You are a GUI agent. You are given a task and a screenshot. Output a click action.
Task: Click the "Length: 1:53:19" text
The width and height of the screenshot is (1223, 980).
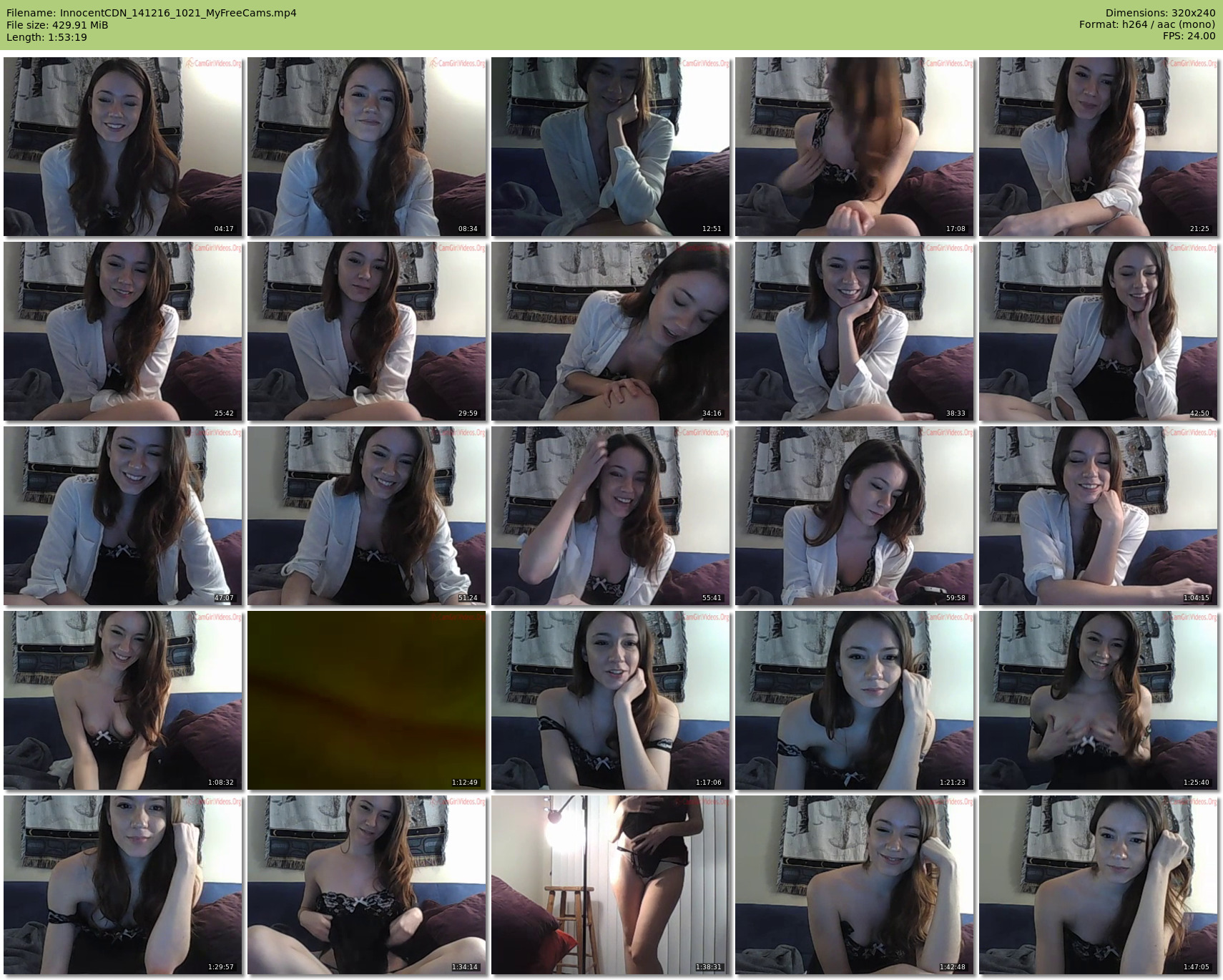pos(46,37)
